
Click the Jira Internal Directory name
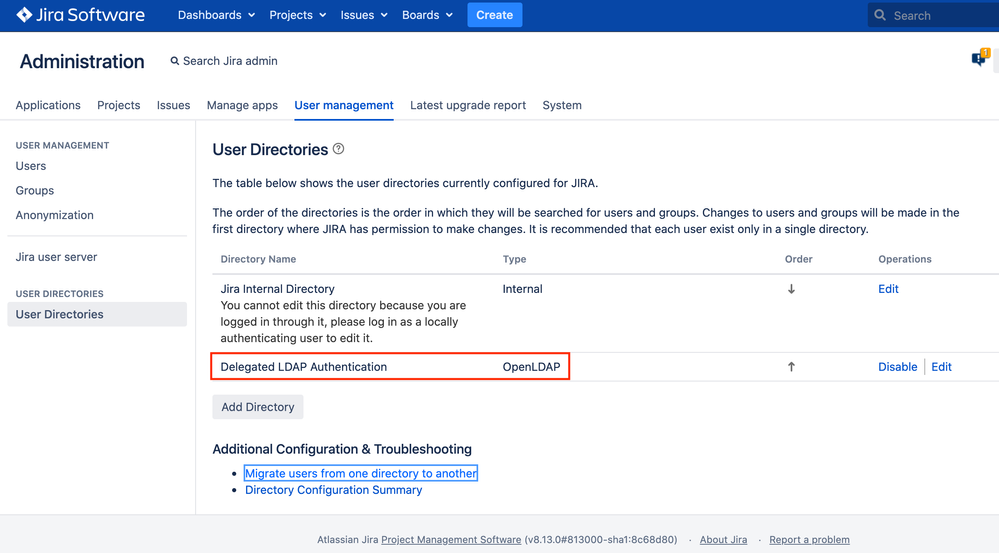pos(277,289)
